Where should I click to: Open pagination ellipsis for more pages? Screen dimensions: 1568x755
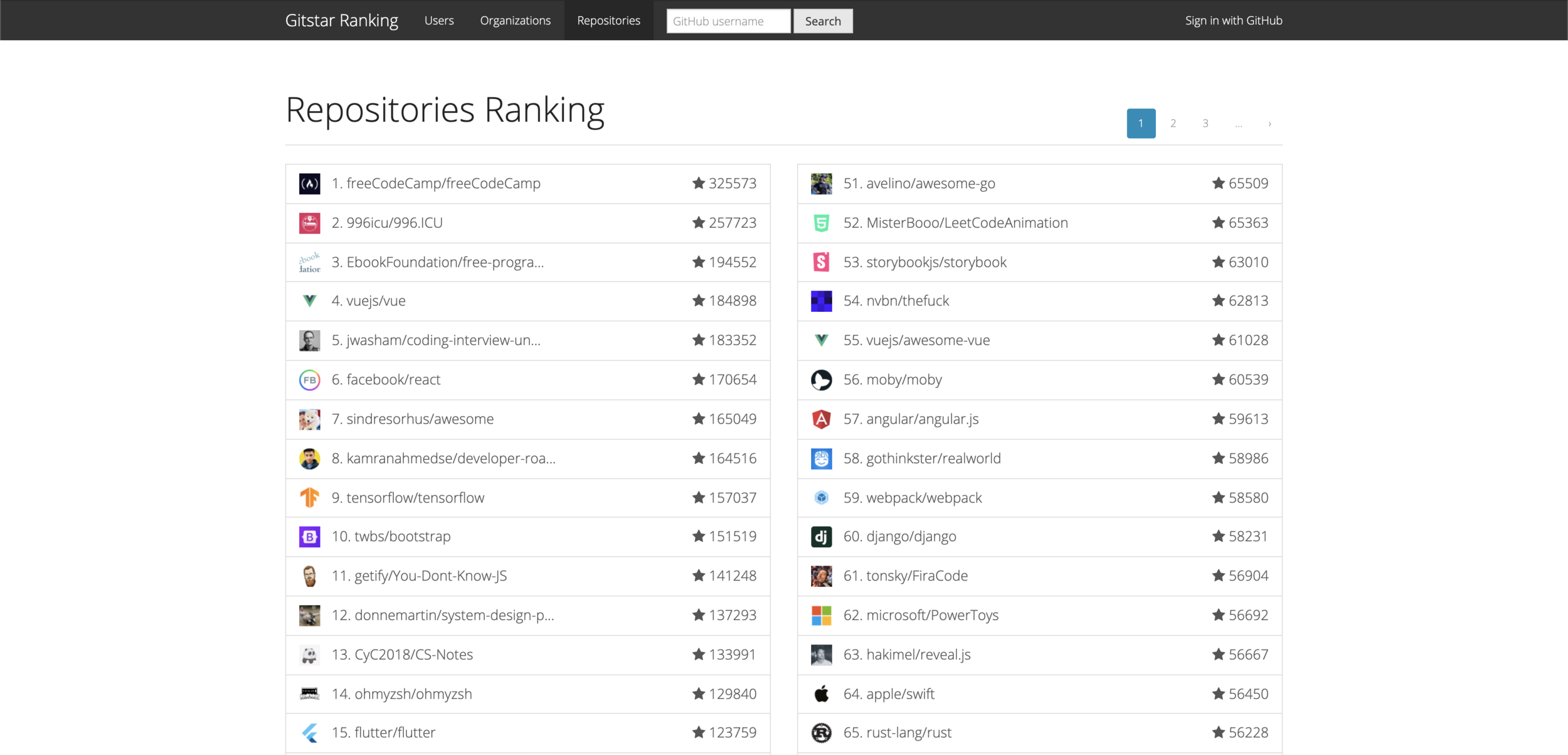click(x=1238, y=124)
